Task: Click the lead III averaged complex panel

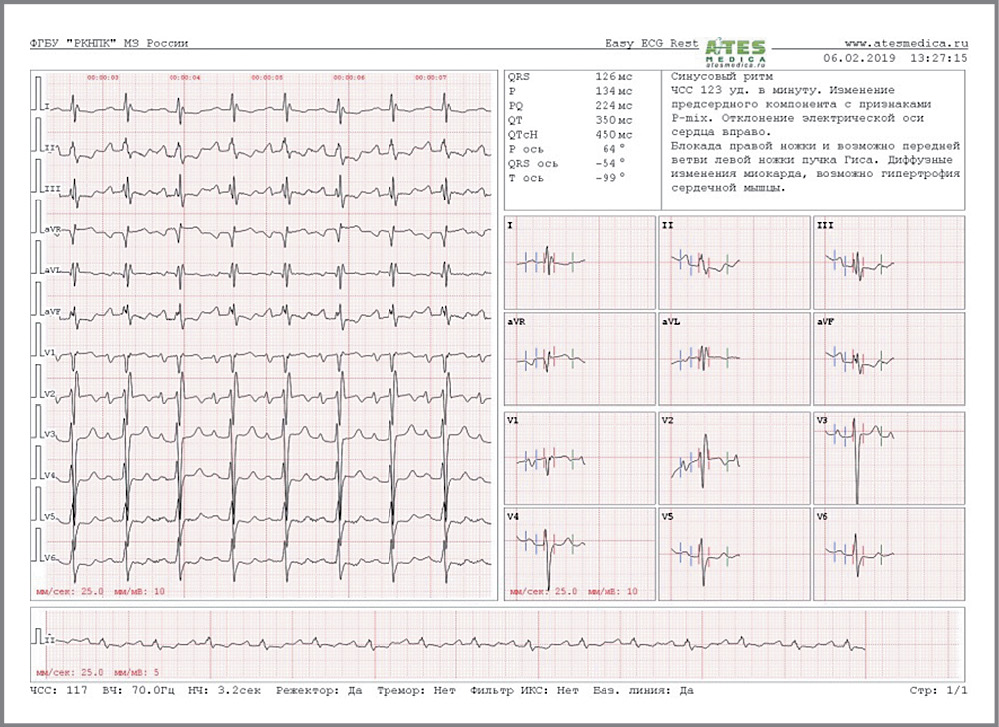Action: 889,262
